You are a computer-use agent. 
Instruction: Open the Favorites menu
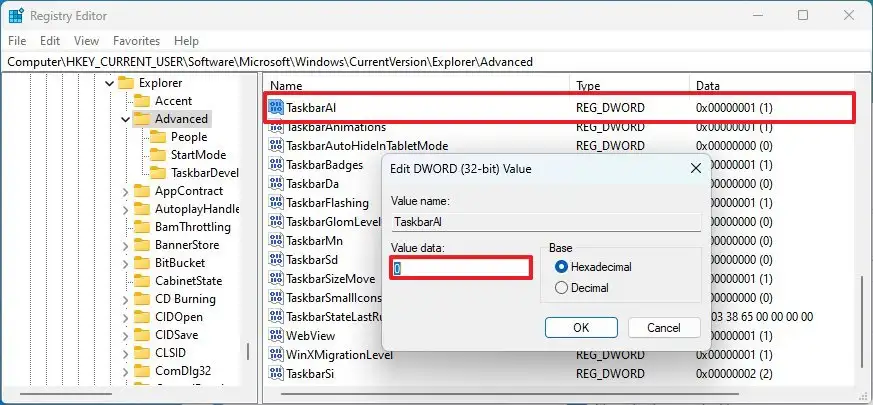[136, 41]
